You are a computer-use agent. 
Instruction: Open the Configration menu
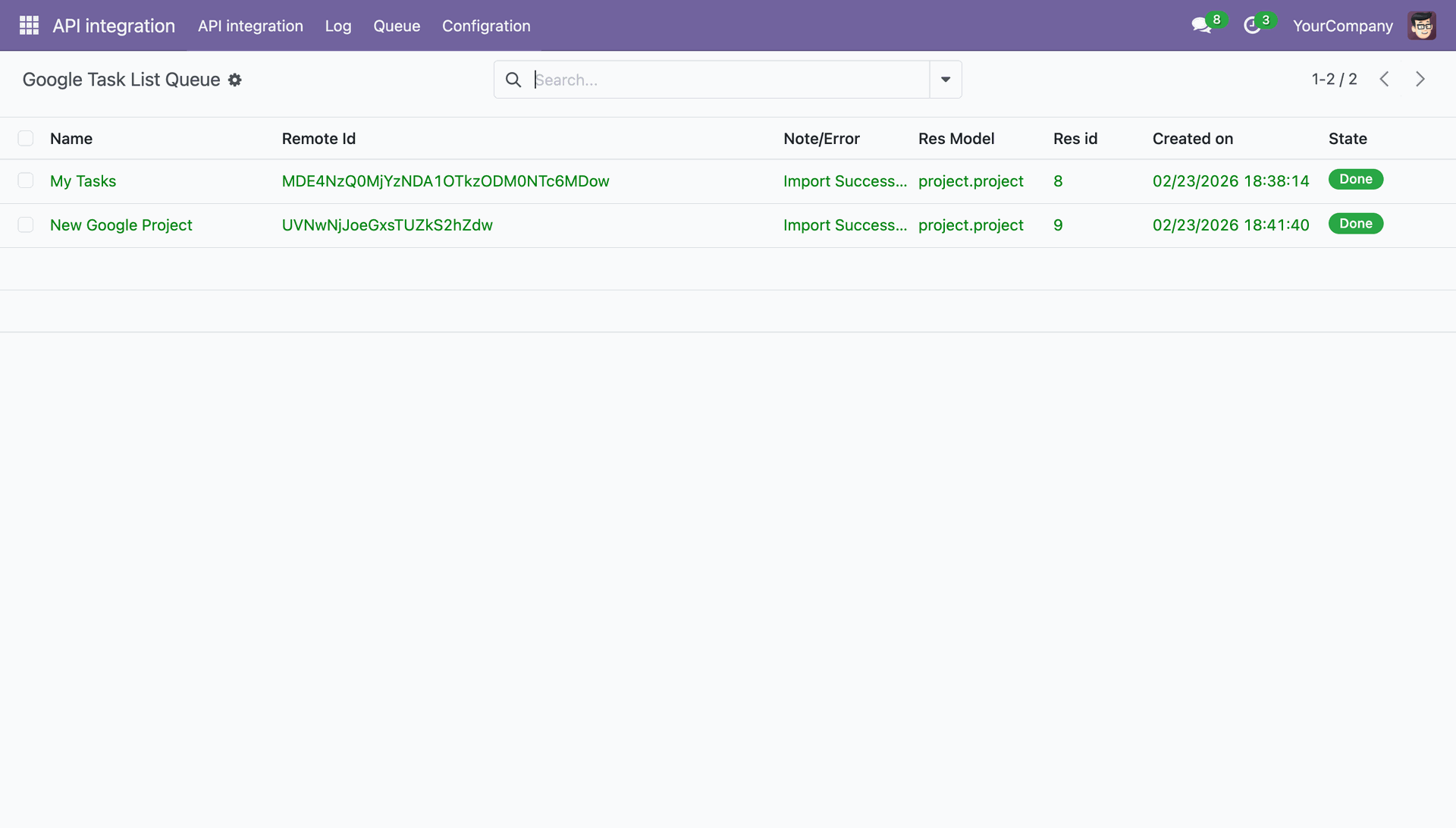click(486, 26)
